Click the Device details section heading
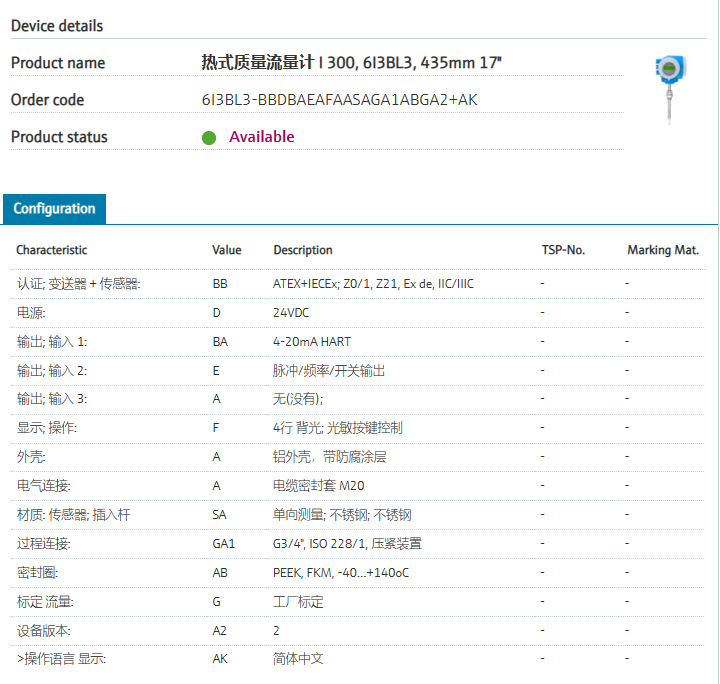 click(57, 25)
